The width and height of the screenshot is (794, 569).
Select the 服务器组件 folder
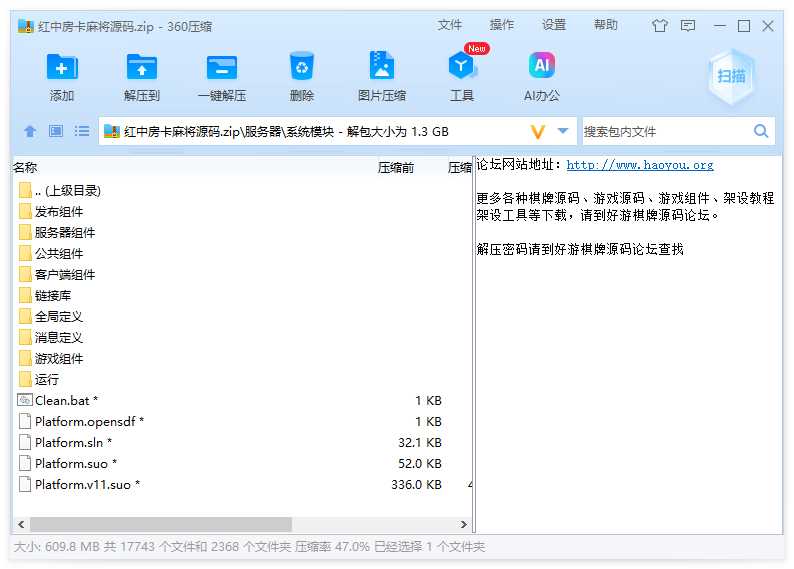242,232
